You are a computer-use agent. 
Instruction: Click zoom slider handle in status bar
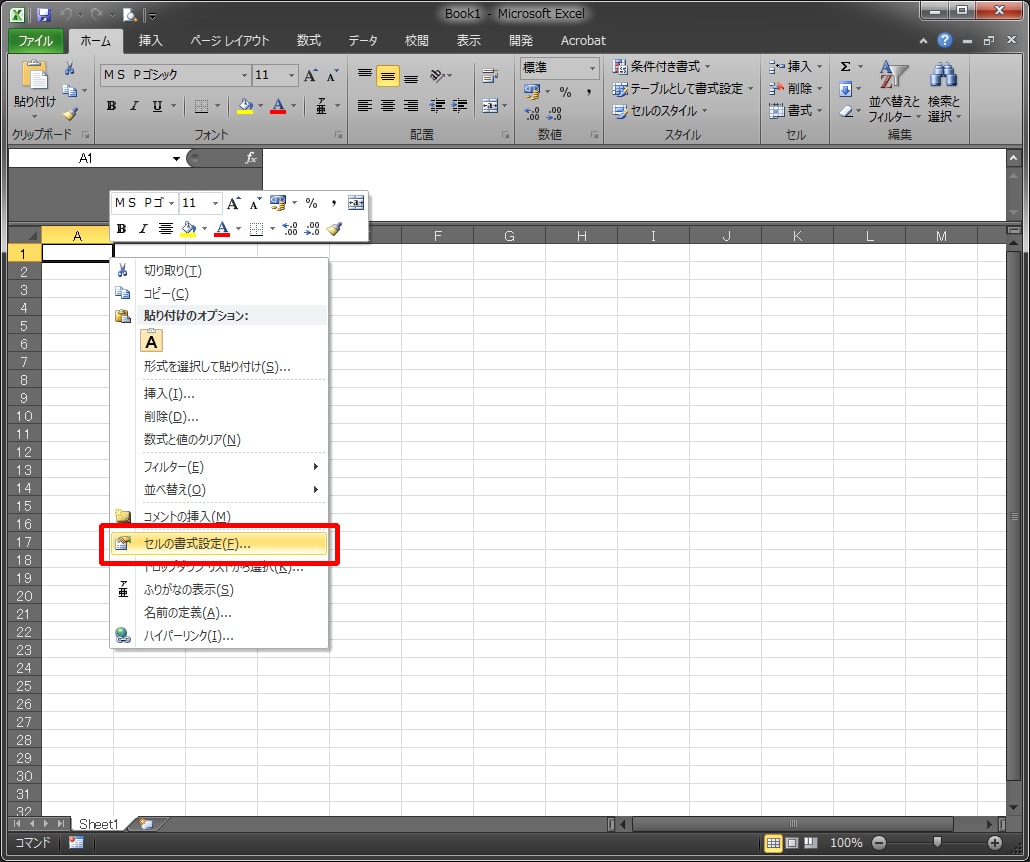click(x=937, y=842)
